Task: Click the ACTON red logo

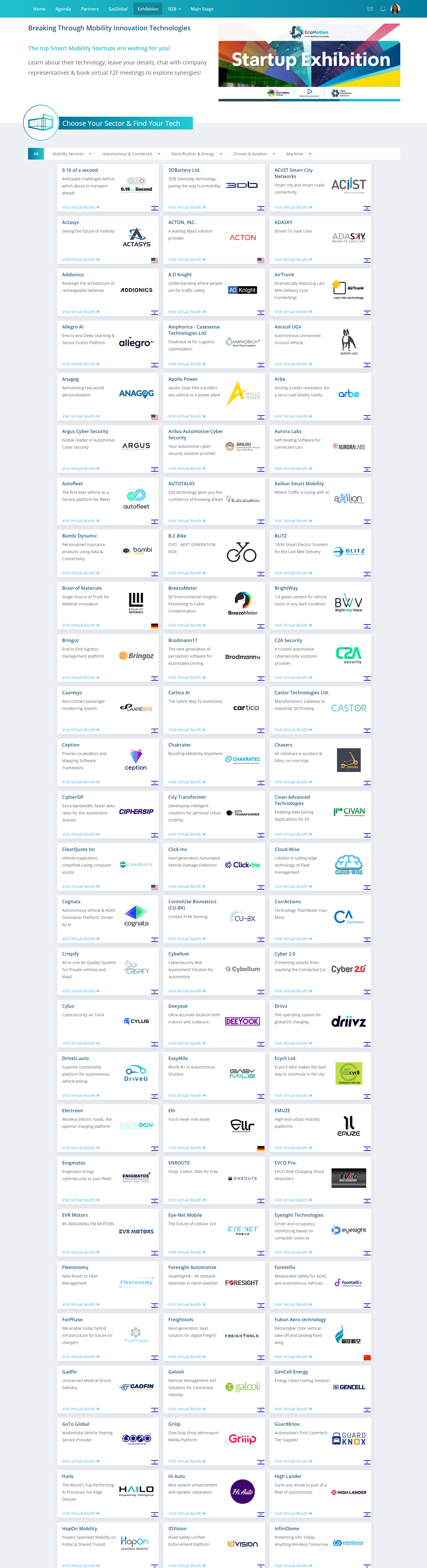Action: 242,237
